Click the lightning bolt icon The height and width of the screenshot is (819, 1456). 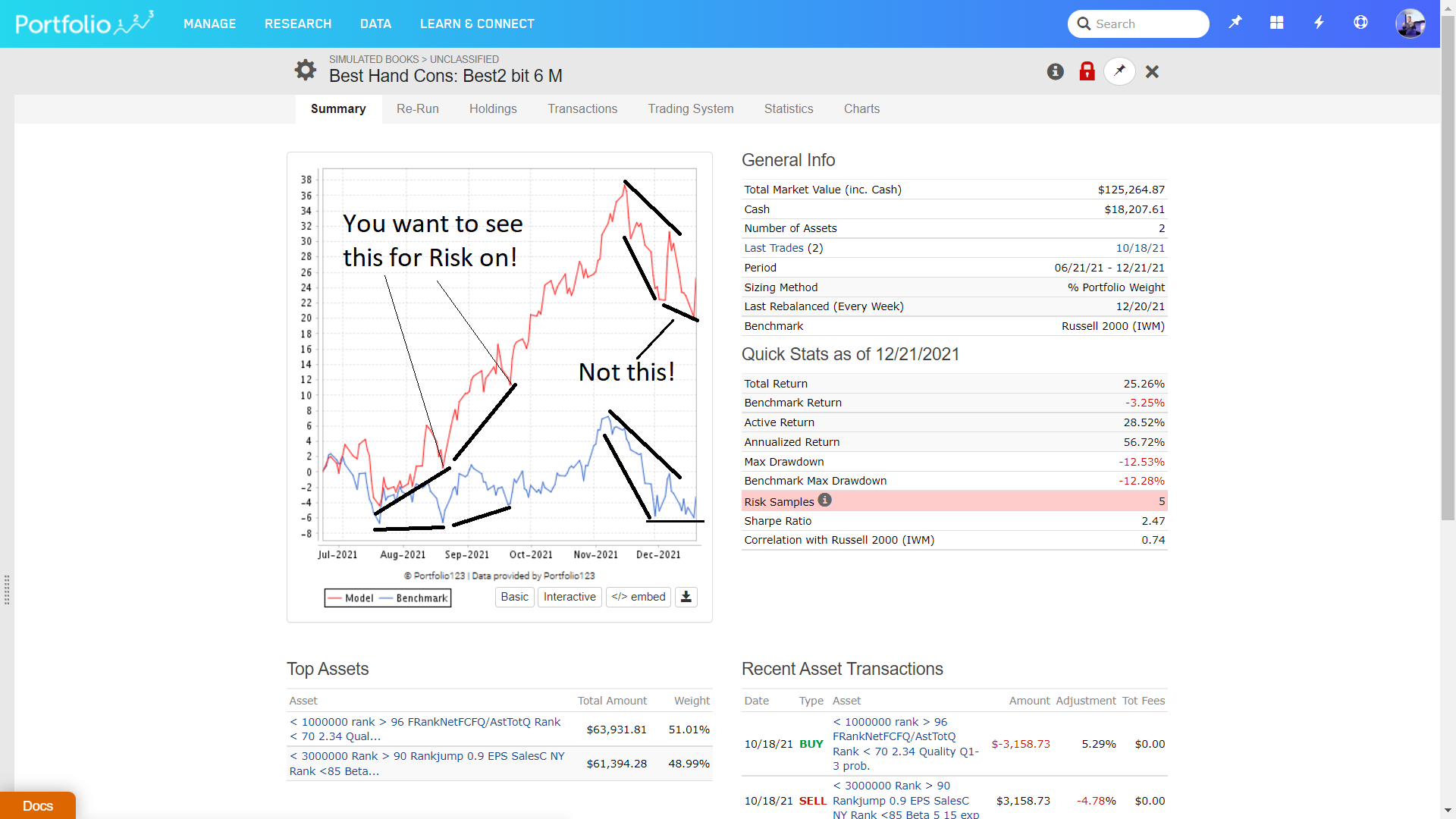point(1319,23)
